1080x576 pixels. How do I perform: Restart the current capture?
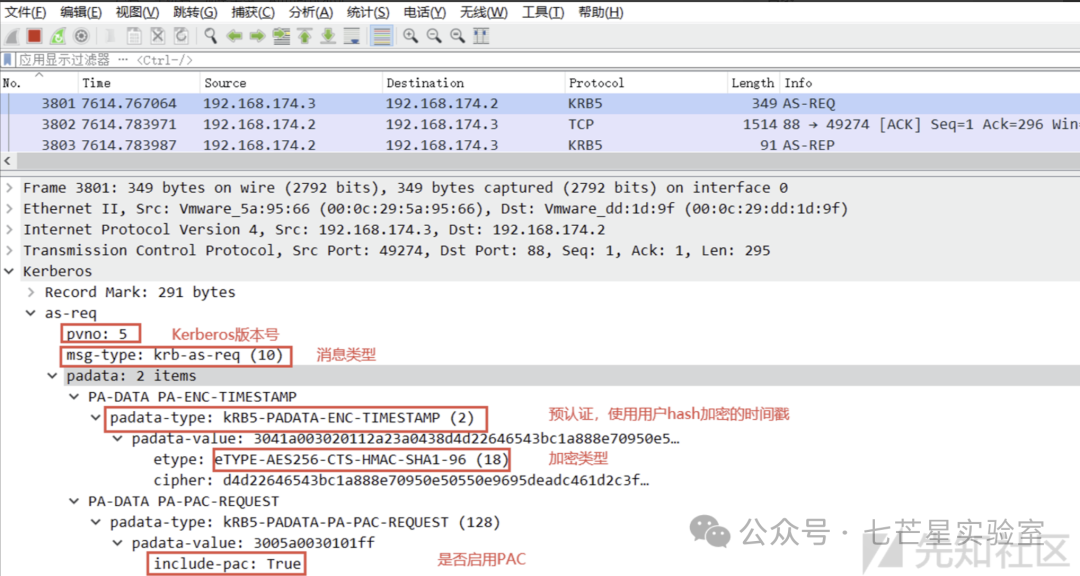coord(58,36)
